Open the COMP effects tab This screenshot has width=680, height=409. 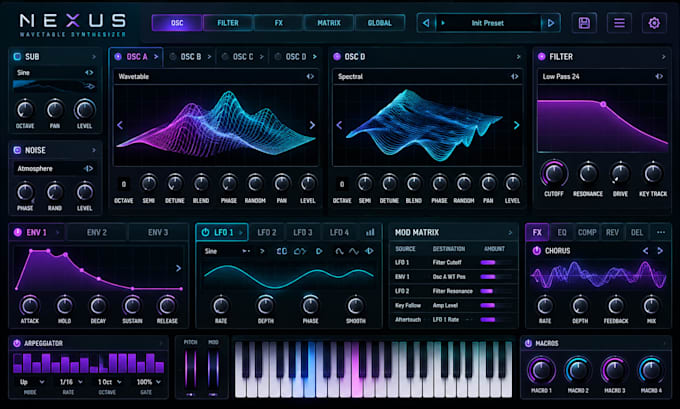(587, 232)
